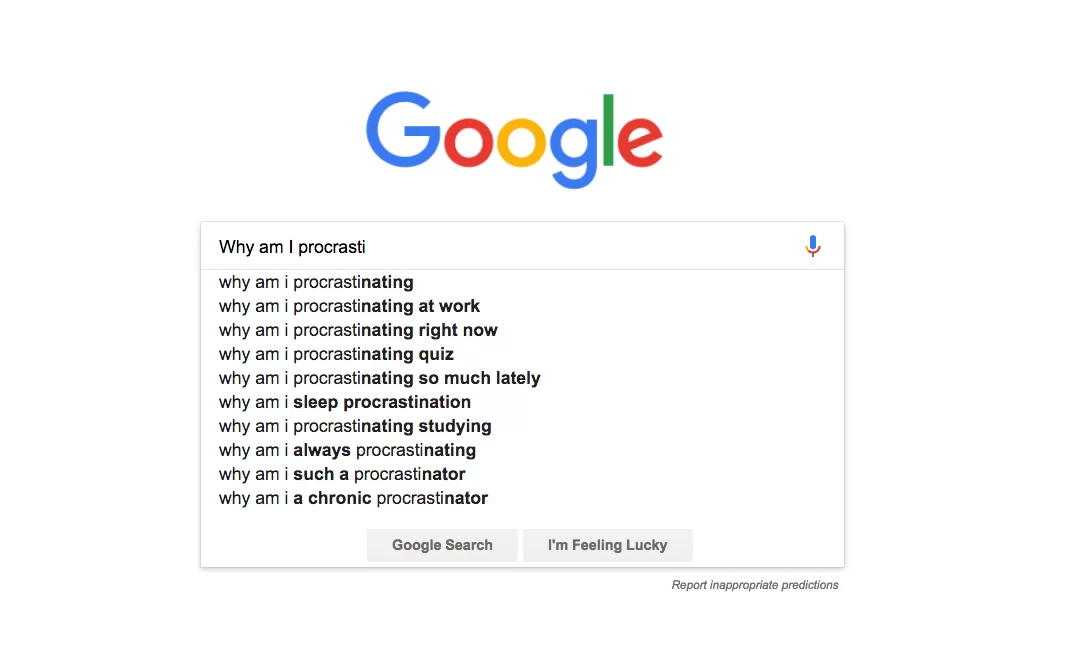Click the text 'Why am I procrasti' in the box
This screenshot has height=661, width=1075.
291,246
